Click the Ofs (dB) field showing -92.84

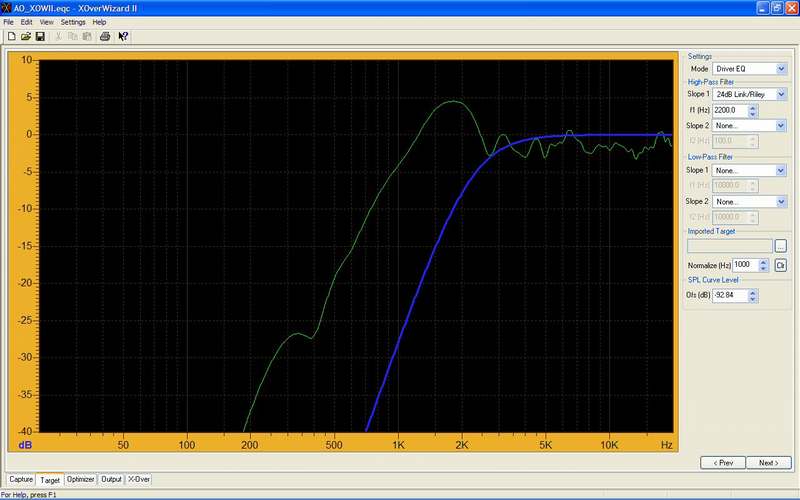coord(730,295)
